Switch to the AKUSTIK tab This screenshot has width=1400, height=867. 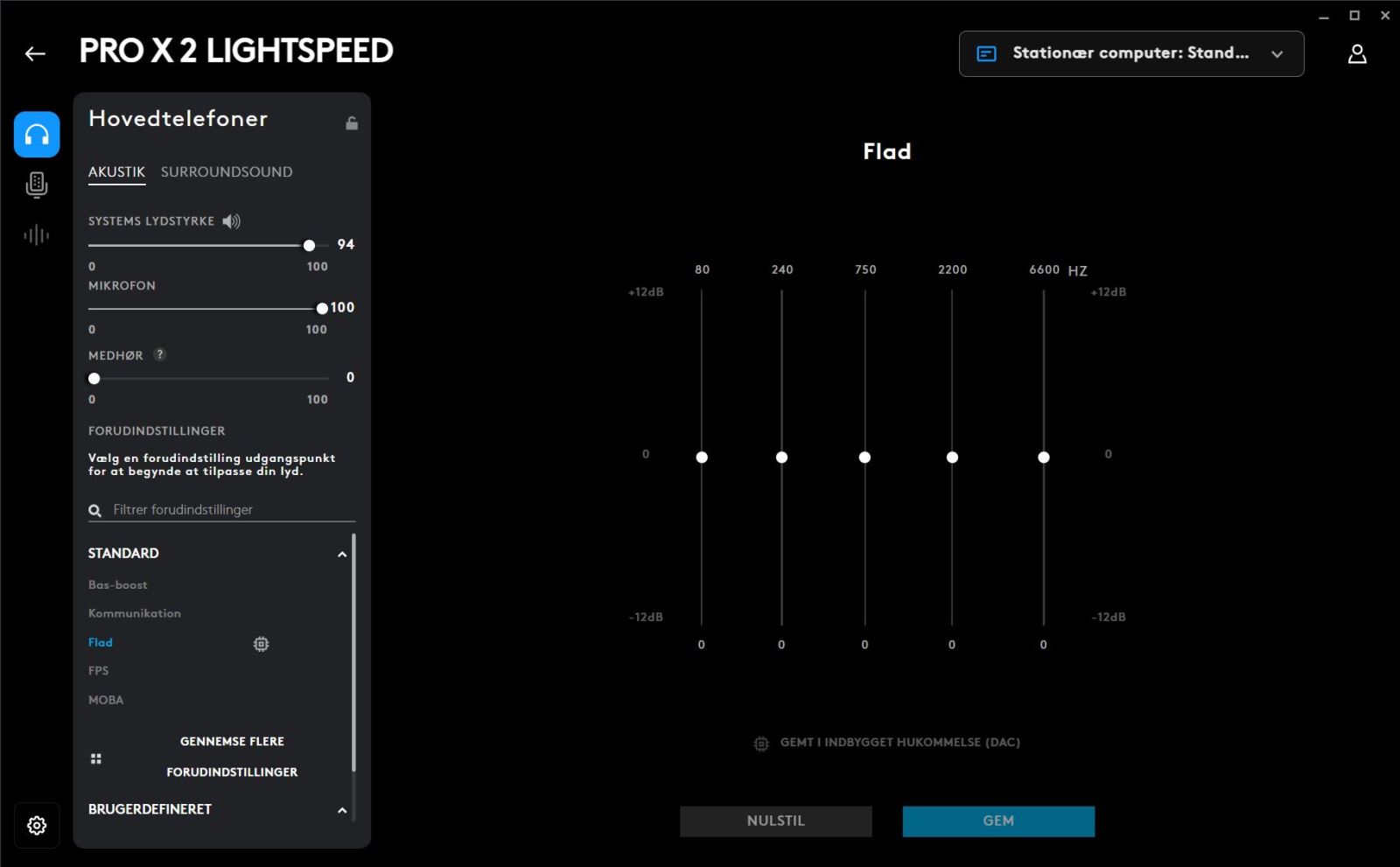(116, 172)
